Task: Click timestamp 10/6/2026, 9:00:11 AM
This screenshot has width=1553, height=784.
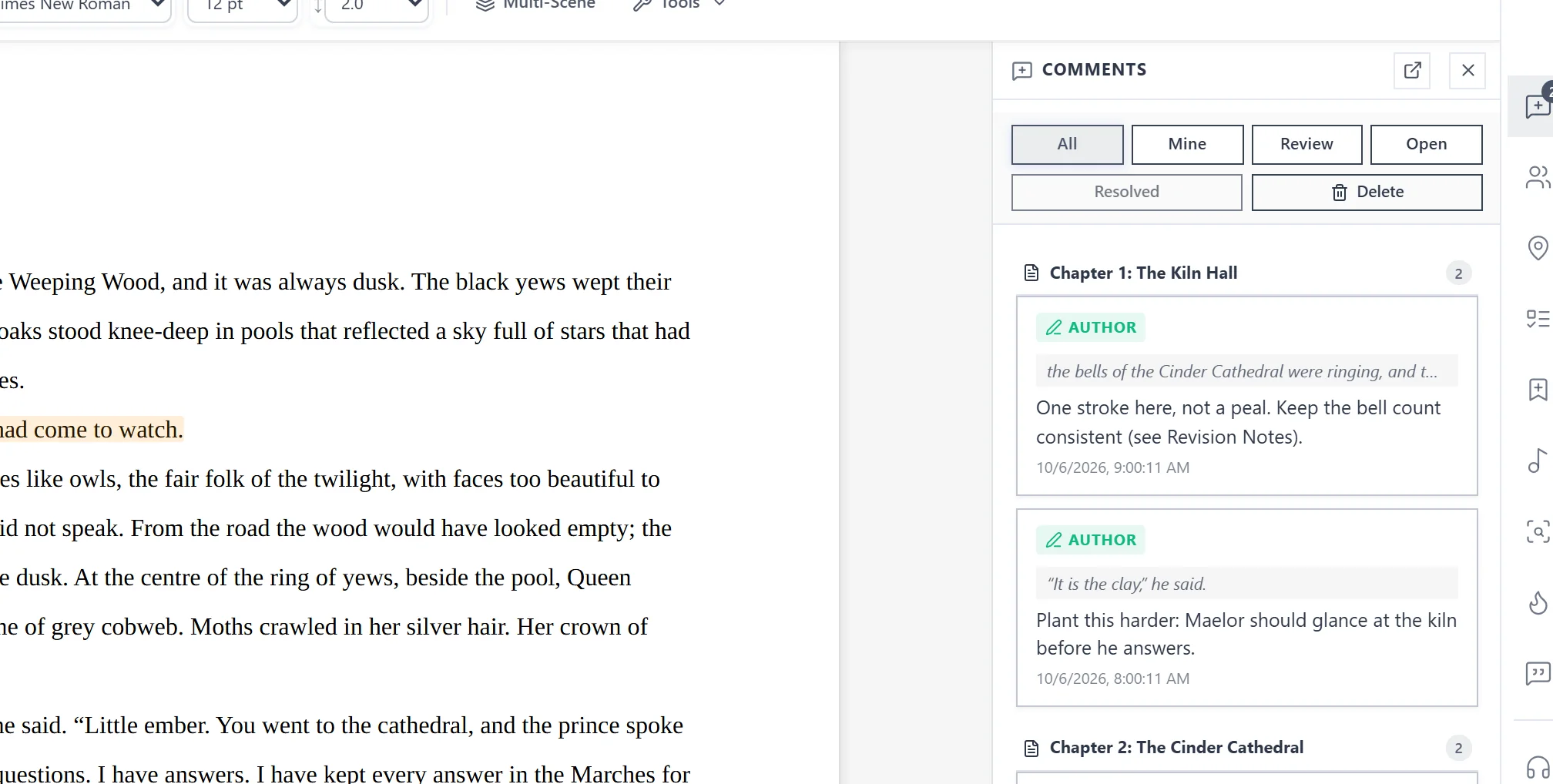Action: pos(1112,467)
